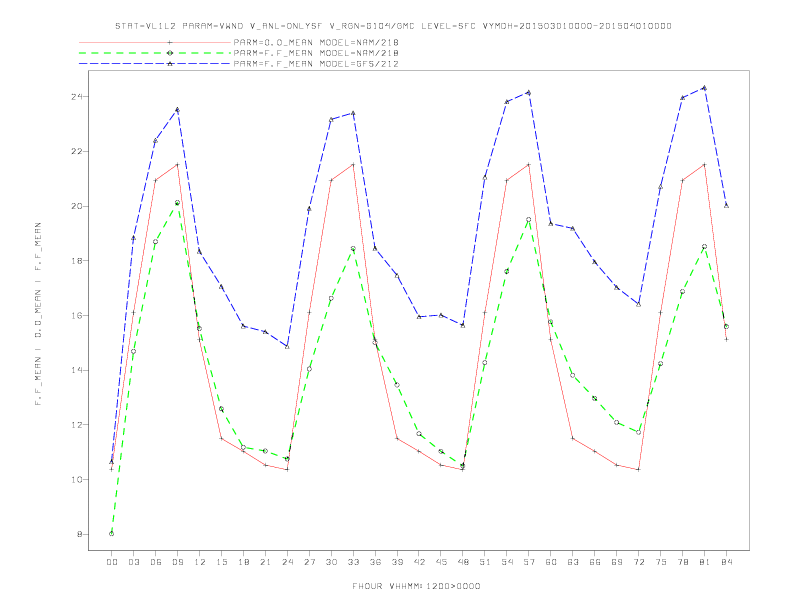The width and height of the screenshot is (792, 612).
Task: Click x-axis tick label 03
Action: pos(133,562)
